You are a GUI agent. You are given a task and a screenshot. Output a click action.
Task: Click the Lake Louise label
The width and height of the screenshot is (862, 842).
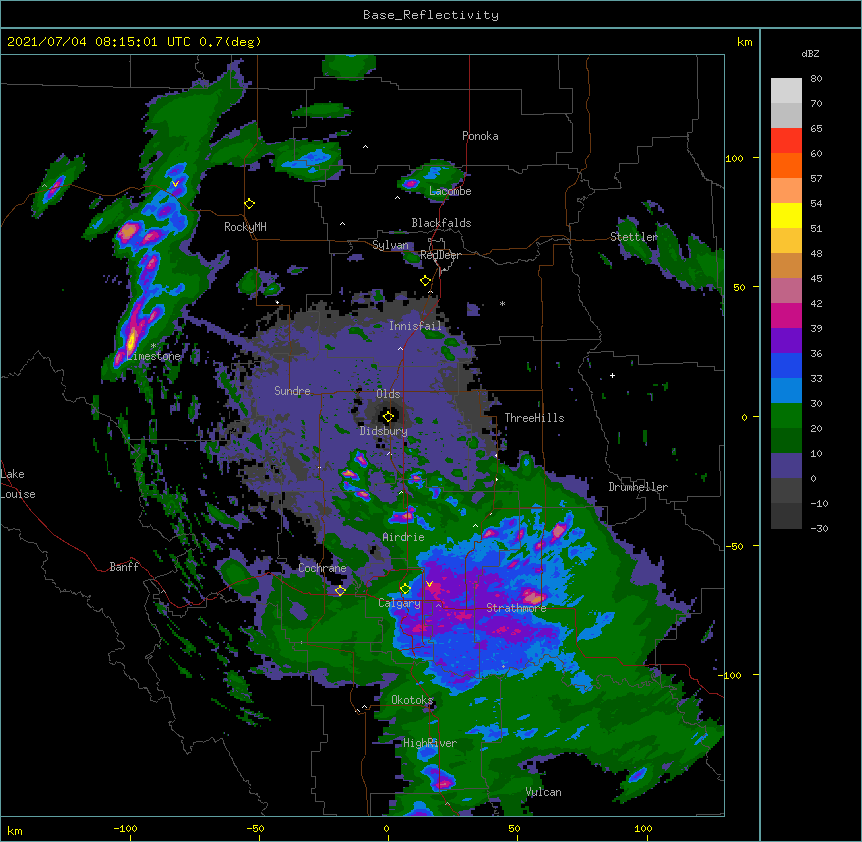(18, 484)
